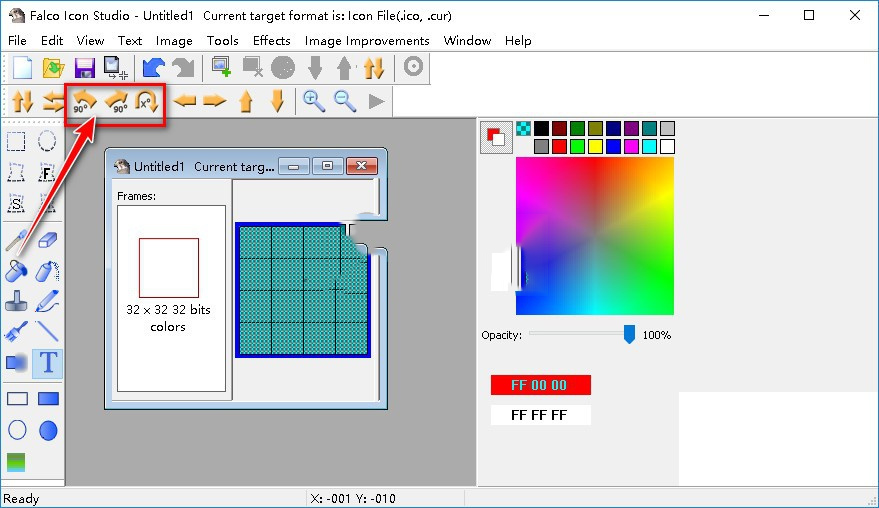879x508 pixels.
Task: Click the rotate 90° clockwise icon
Action: pos(116,101)
